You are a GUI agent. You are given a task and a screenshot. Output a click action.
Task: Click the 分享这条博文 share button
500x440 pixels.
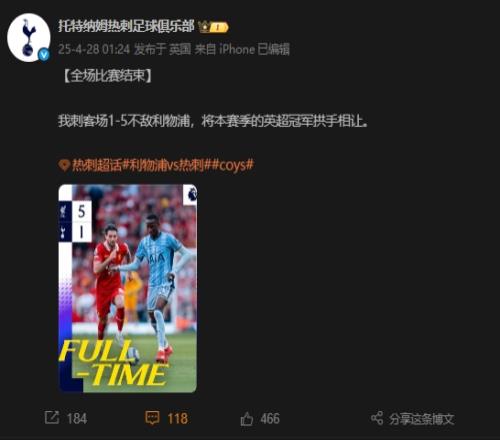click(421, 419)
